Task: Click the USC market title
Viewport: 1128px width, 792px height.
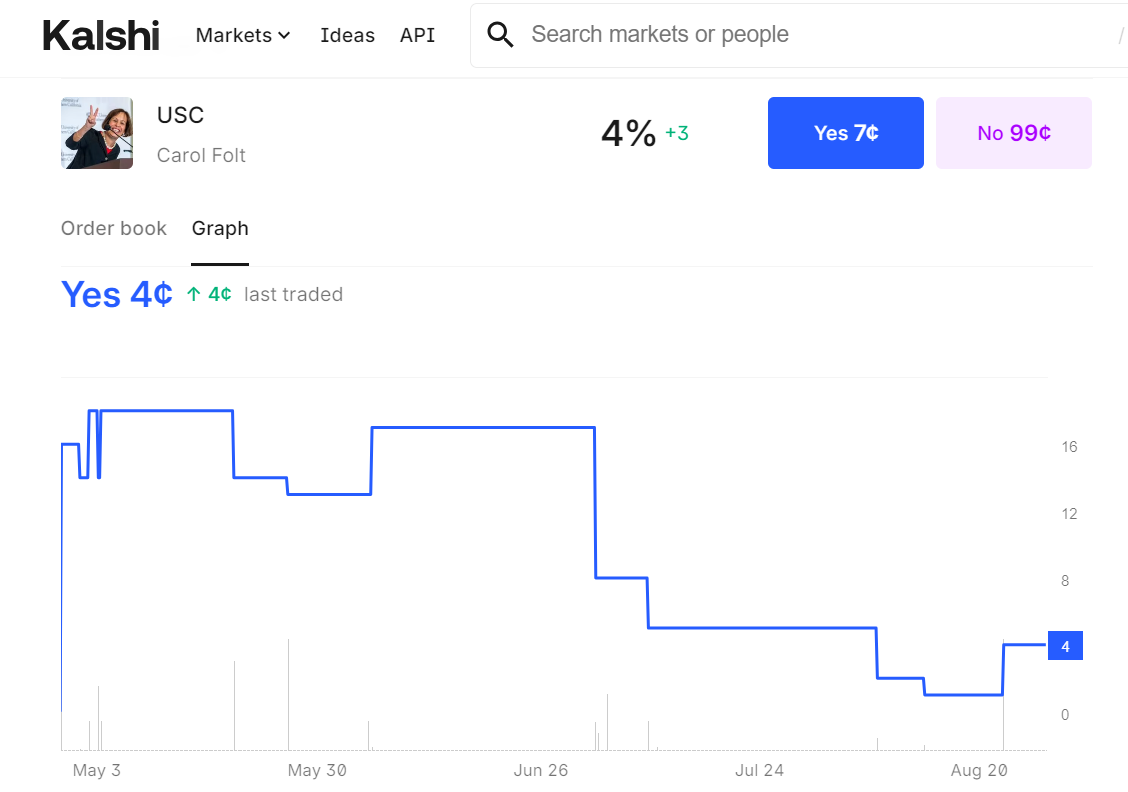Action: tap(181, 115)
